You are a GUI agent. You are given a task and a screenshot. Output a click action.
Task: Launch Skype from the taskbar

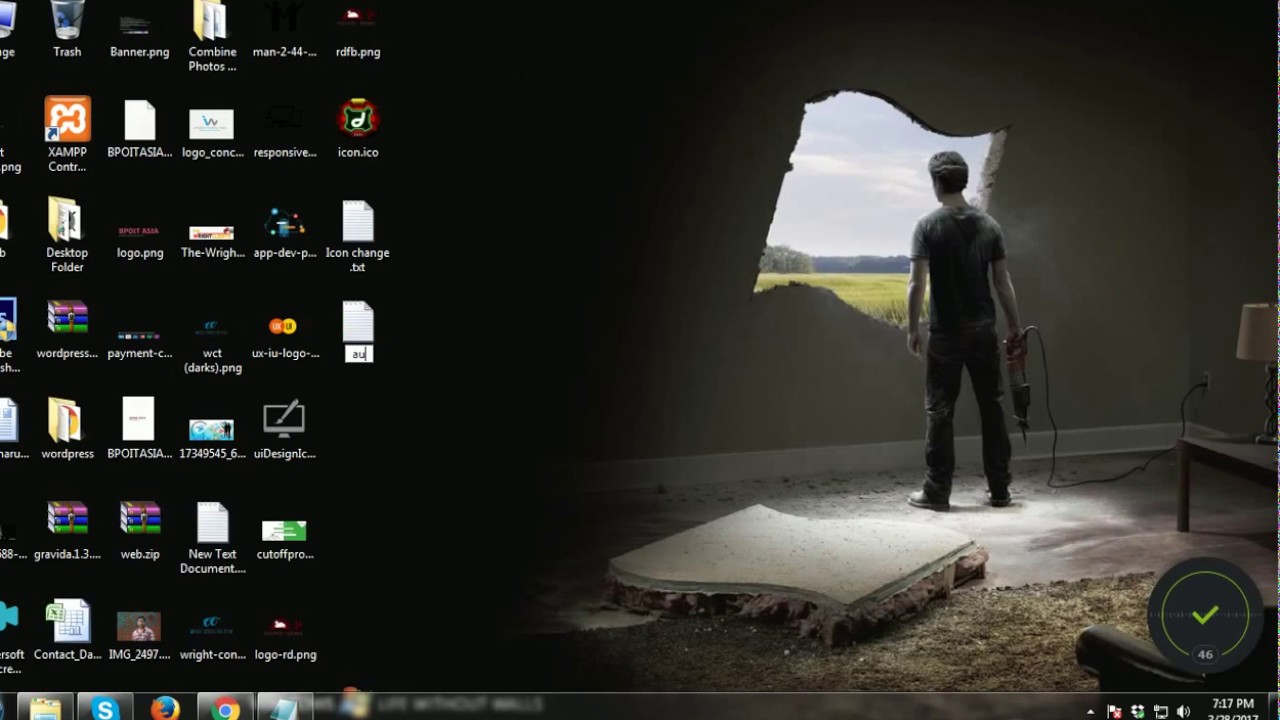click(105, 708)
